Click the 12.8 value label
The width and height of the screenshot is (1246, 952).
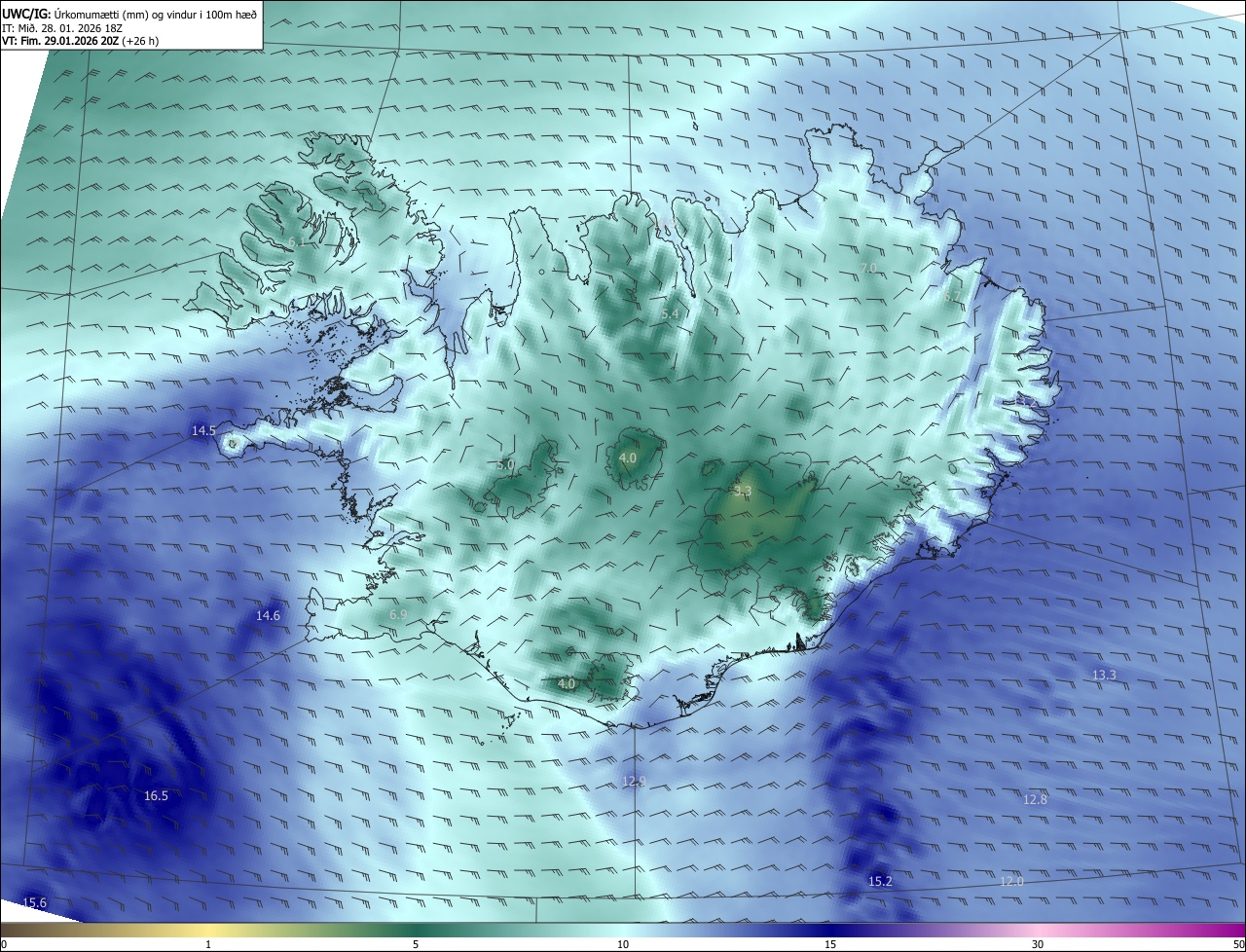click(x=1035, y=799)
